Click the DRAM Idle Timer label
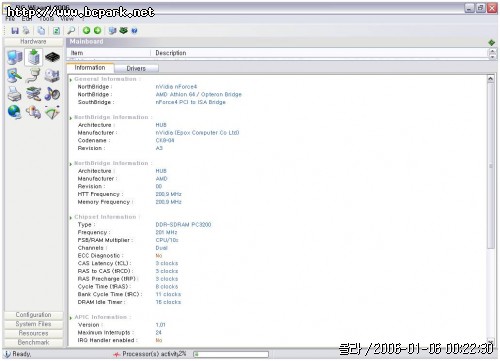 pos(101,302)
